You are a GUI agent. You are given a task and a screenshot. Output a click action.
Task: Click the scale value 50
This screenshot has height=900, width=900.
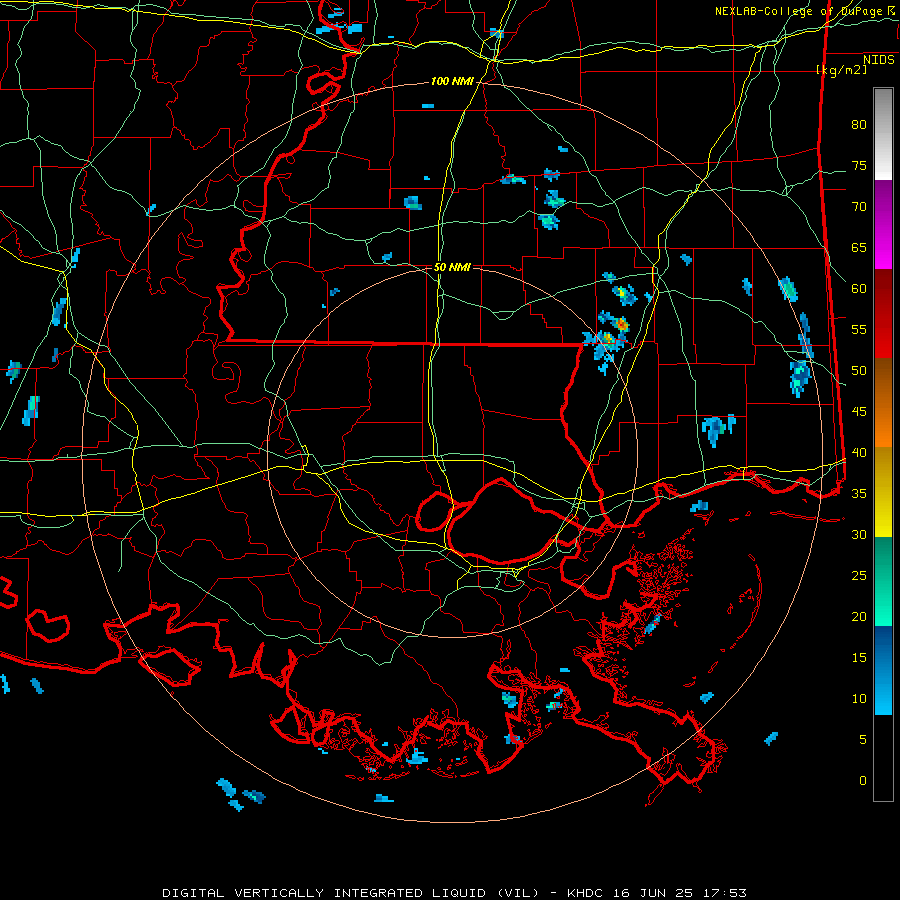pyautogui.click(x=859, y=371)
